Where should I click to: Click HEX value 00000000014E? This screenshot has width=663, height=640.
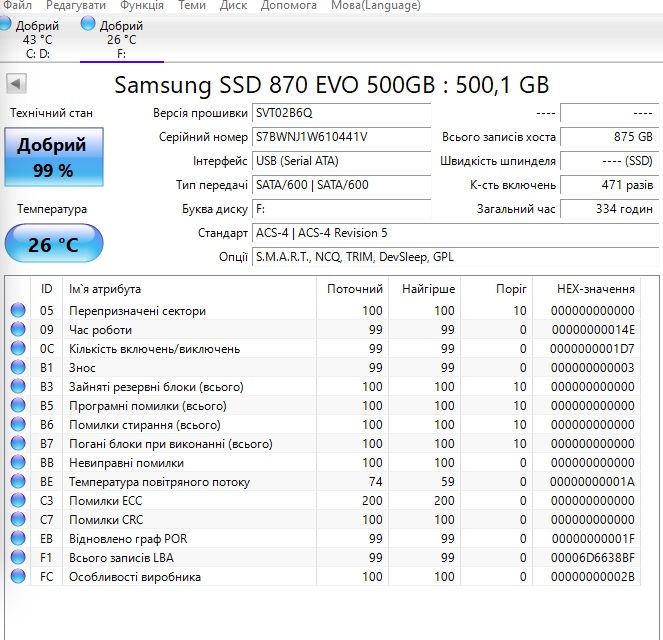click(593, 329)
